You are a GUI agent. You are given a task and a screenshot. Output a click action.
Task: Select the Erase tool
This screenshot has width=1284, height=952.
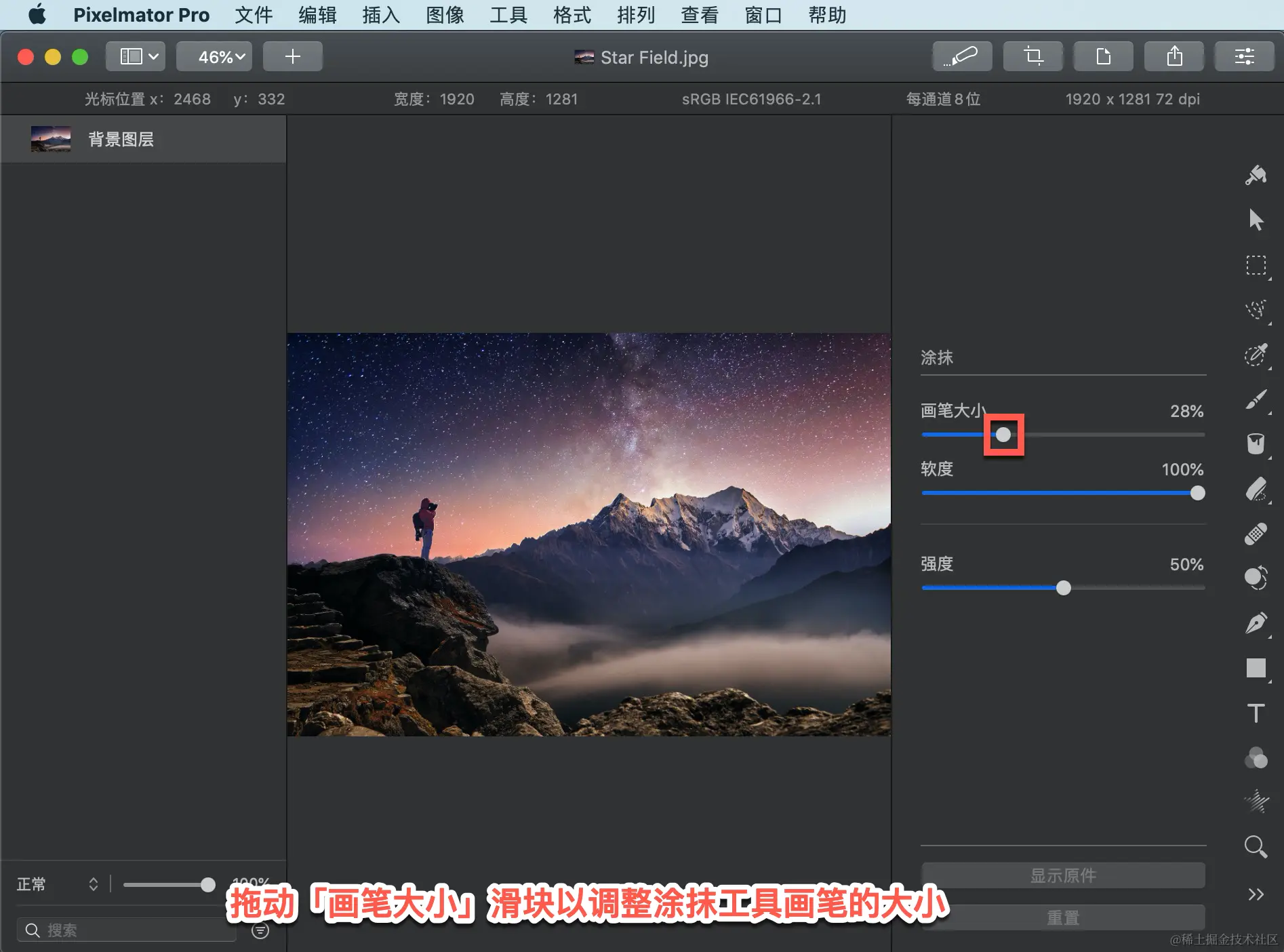[x=1256, y=489]
